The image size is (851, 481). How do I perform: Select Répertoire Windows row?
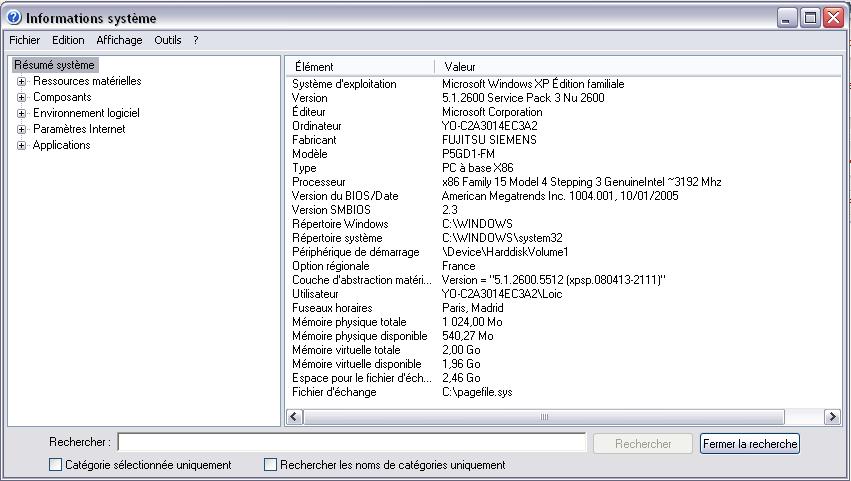point(563,224)
